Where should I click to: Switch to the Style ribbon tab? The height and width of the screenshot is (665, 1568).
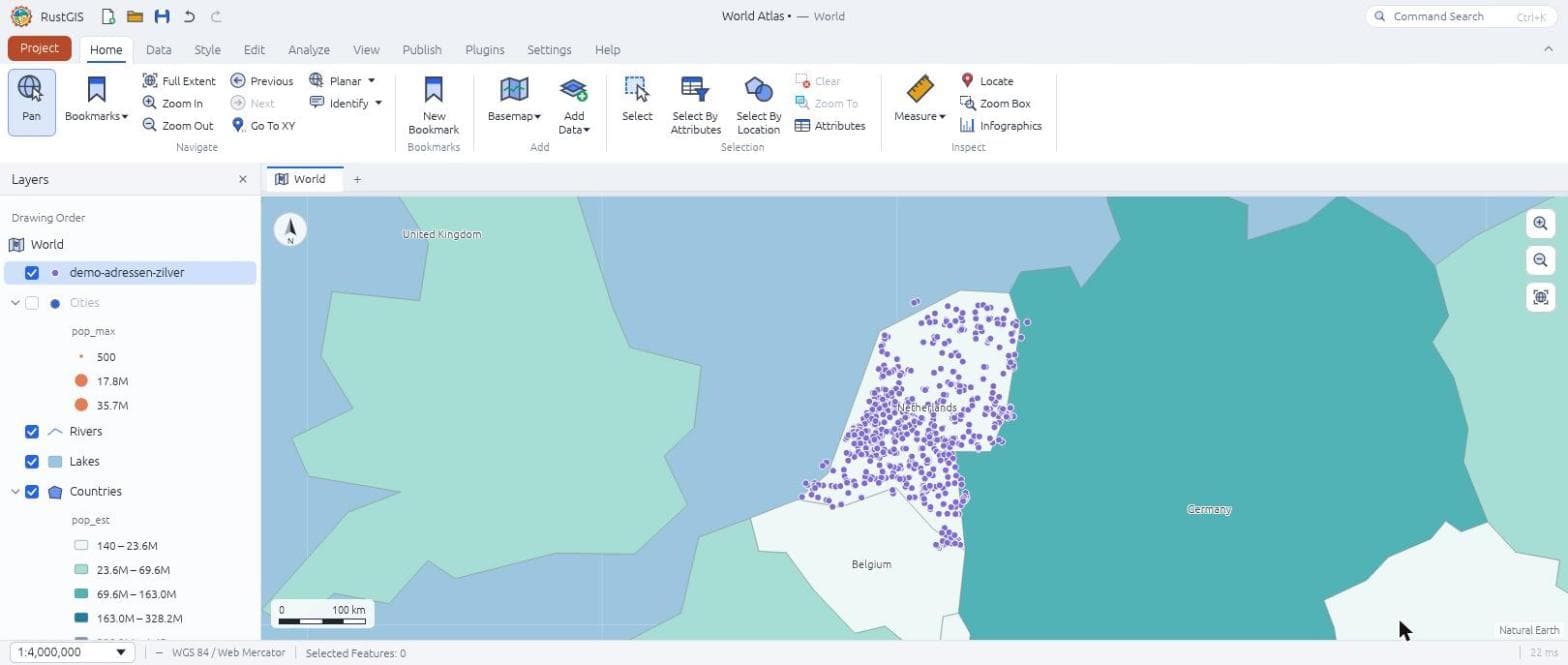[208, 50]
